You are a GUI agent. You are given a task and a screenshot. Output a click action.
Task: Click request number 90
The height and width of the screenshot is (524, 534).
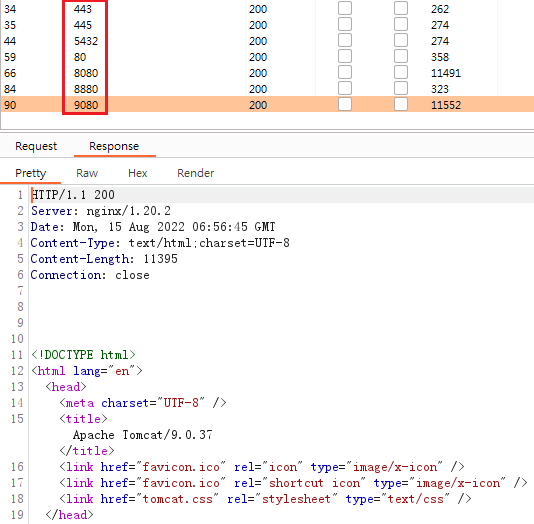(x=10, y=105)
